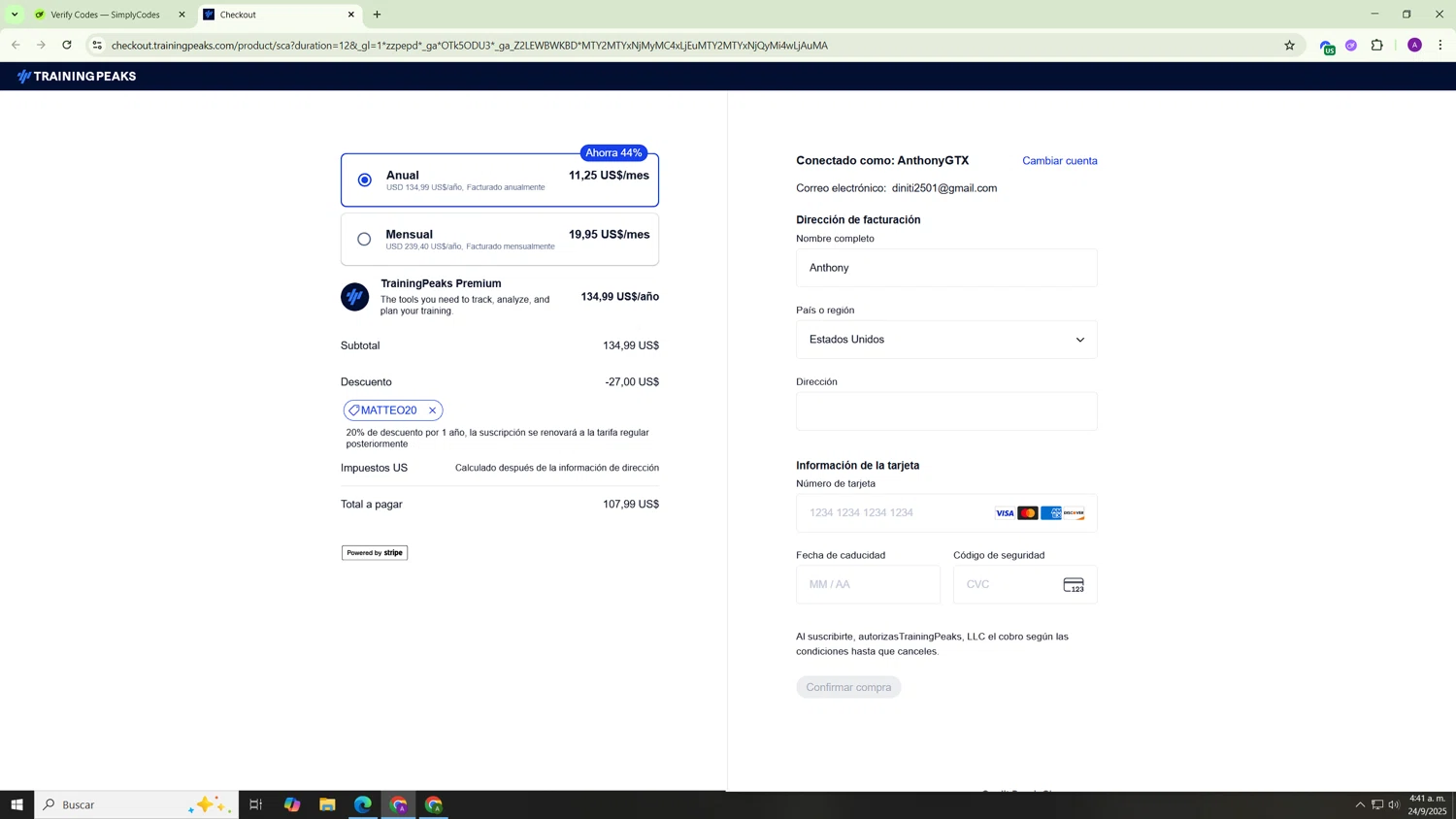Open the País o región dropdown
1456x819 pixels.
[946, 340]
